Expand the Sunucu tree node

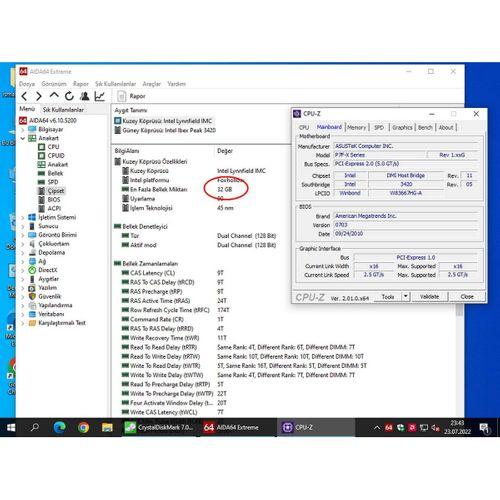pos(23,226)
